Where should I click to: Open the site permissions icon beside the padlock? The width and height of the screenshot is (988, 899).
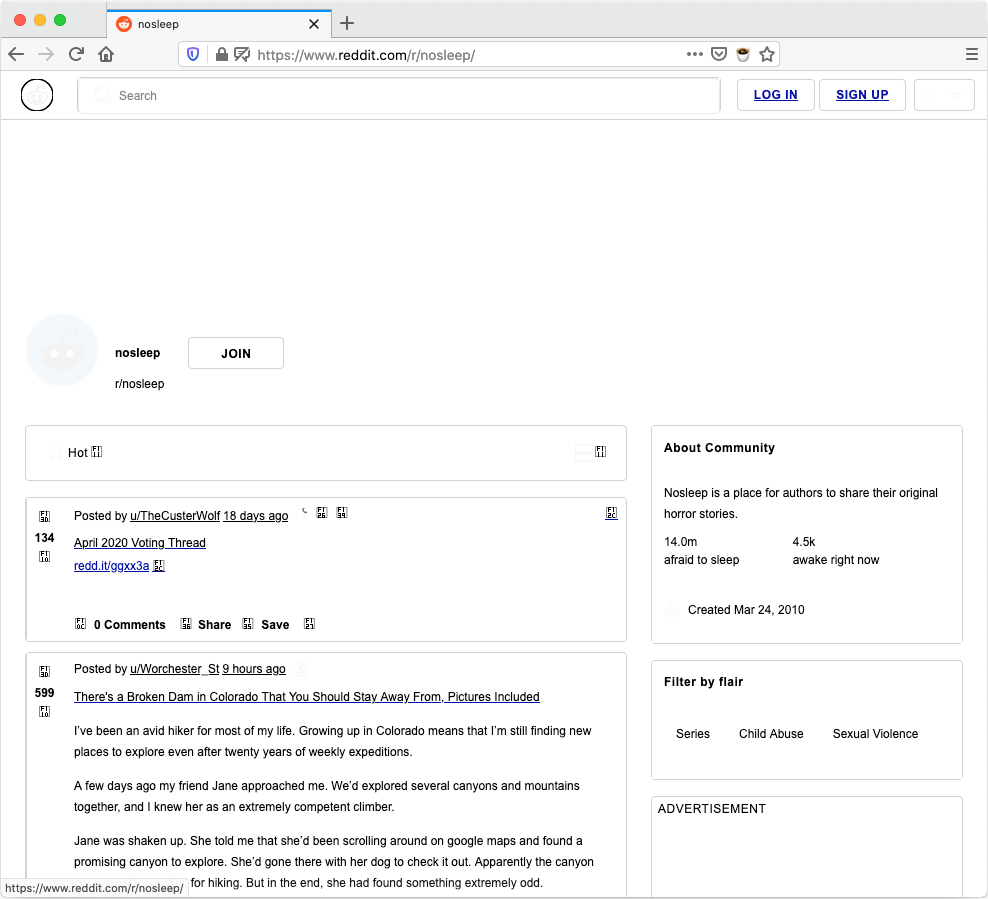coord(242,55)
